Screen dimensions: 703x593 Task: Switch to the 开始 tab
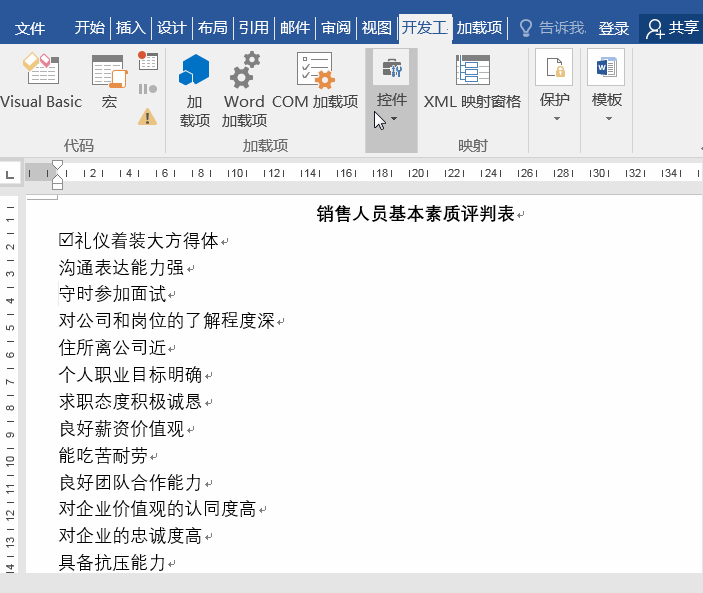pos(90,28)
